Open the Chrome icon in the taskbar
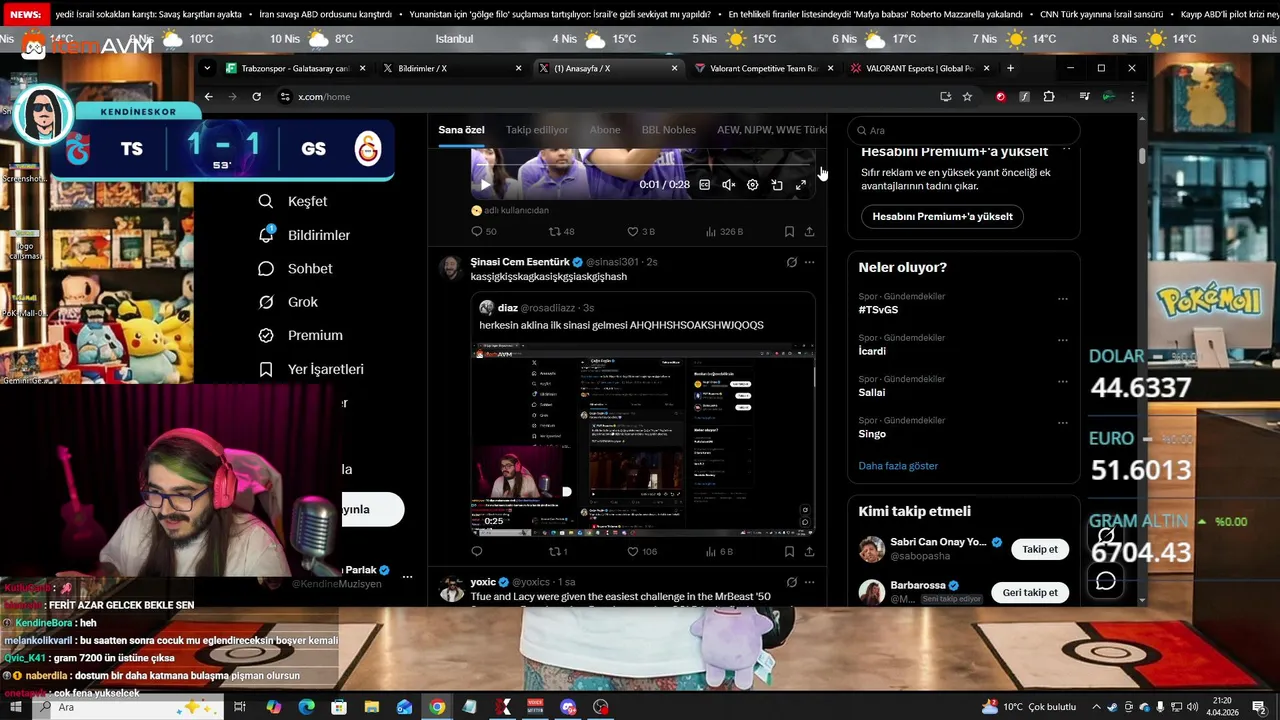This screenshot has width=1280, height=720. [437, 707]
